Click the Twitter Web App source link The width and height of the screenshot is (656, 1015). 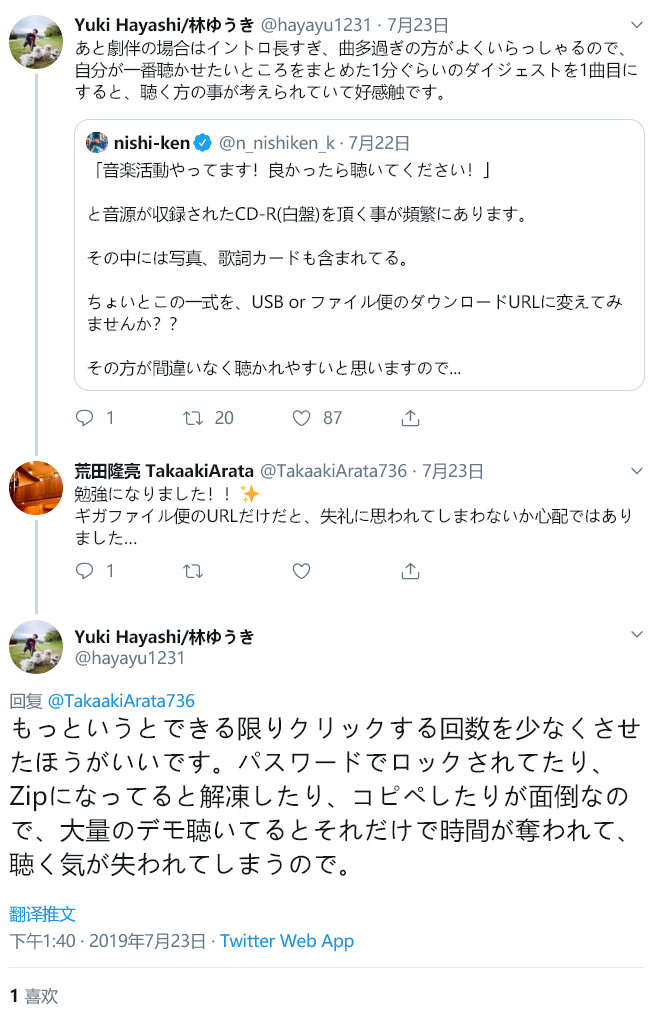(287, 941)
